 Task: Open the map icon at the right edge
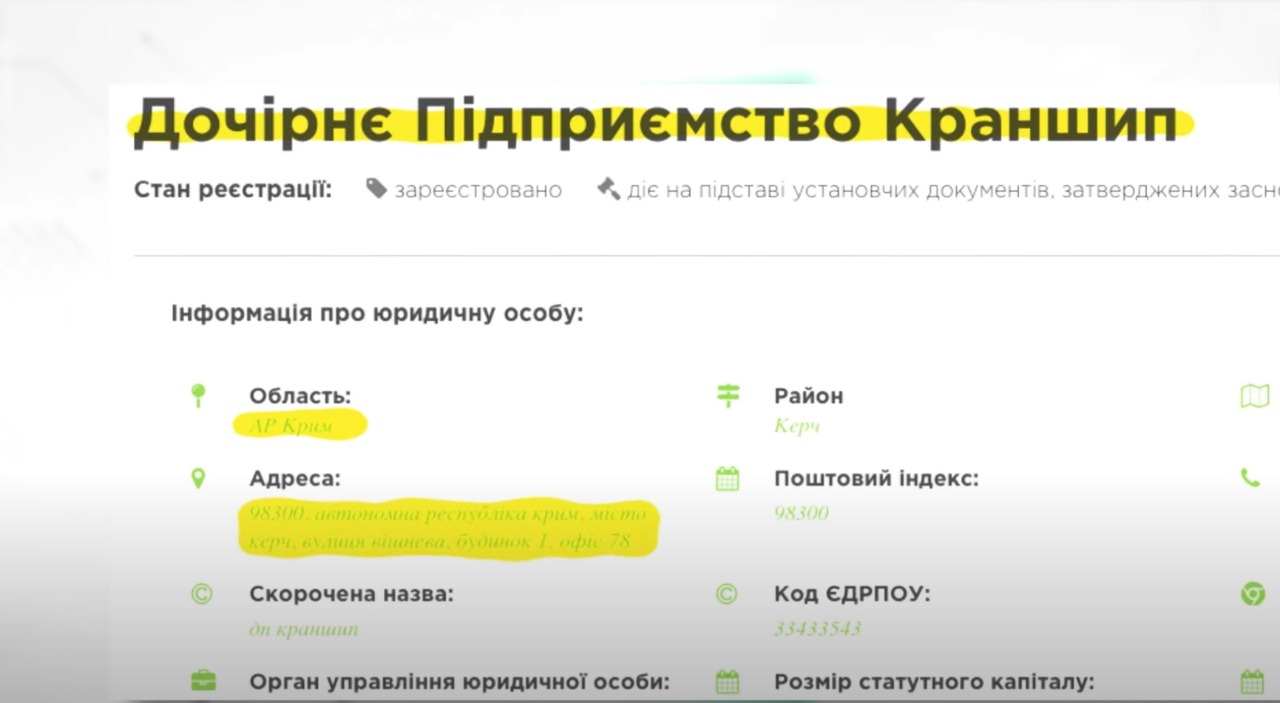(1254, 396)
